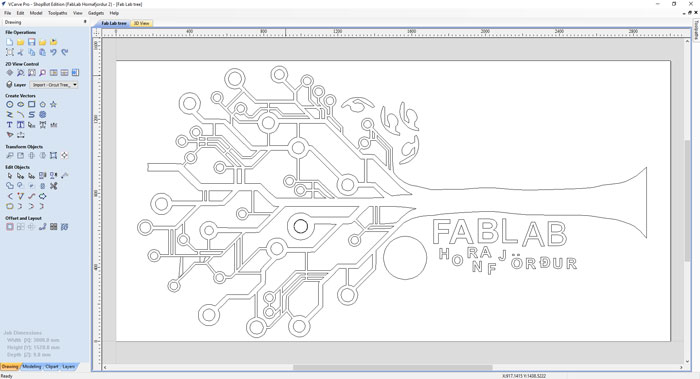Open the Edit menu
700x379 pixels.
(21, 13)
